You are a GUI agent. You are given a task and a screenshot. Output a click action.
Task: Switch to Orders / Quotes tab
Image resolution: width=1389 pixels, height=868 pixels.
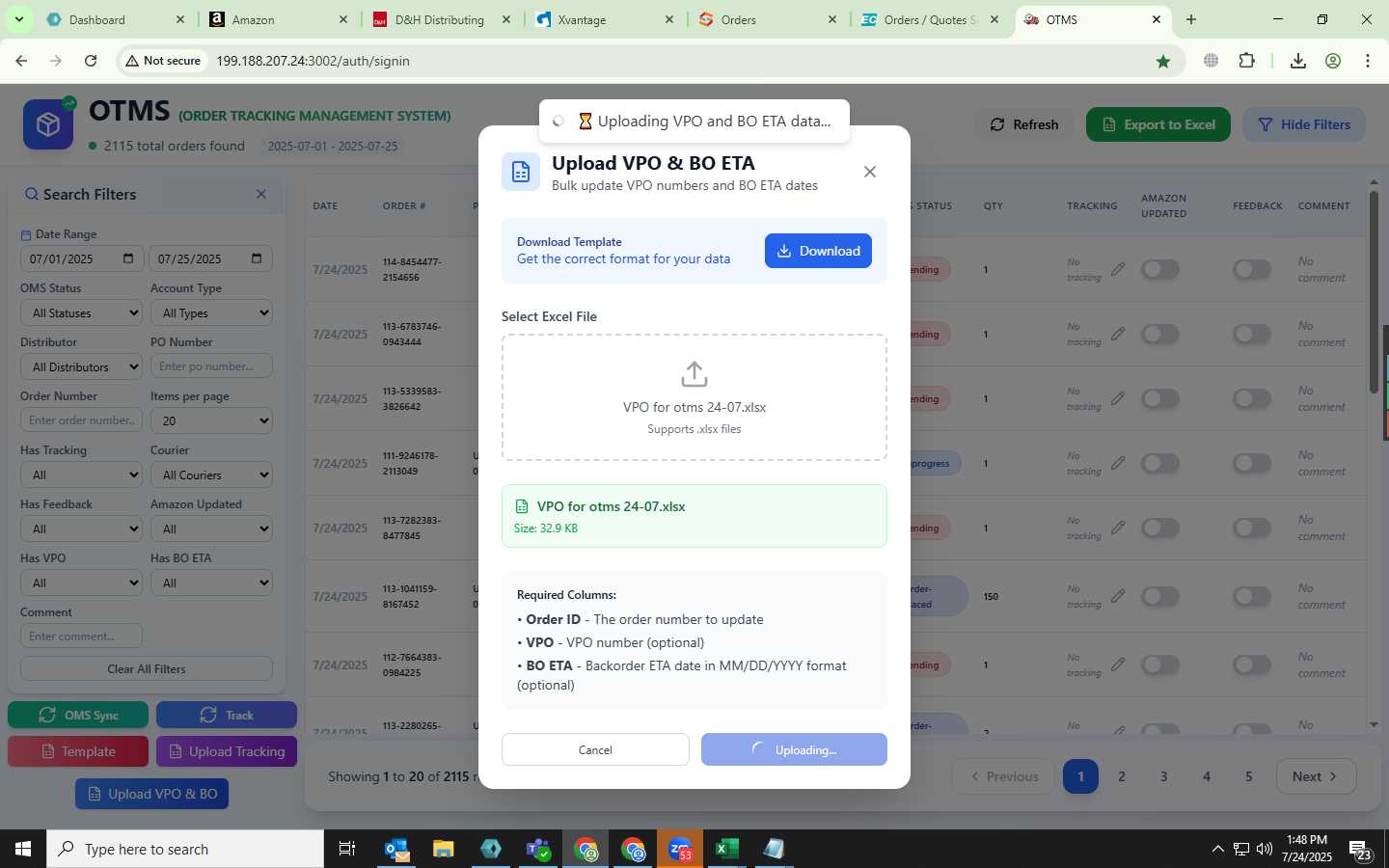[931, 19]
